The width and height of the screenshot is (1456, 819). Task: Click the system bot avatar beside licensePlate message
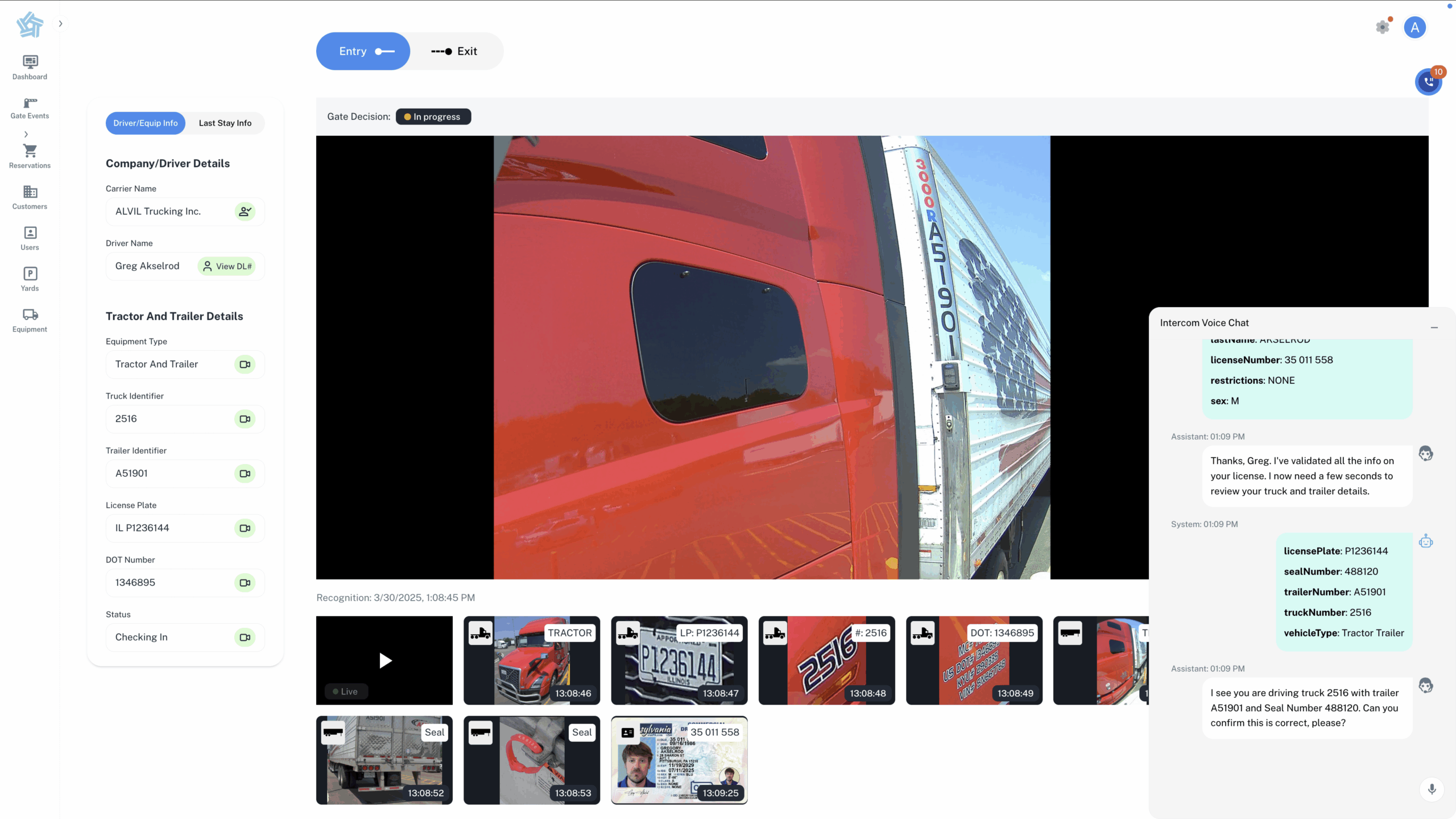coord(1425,541)
